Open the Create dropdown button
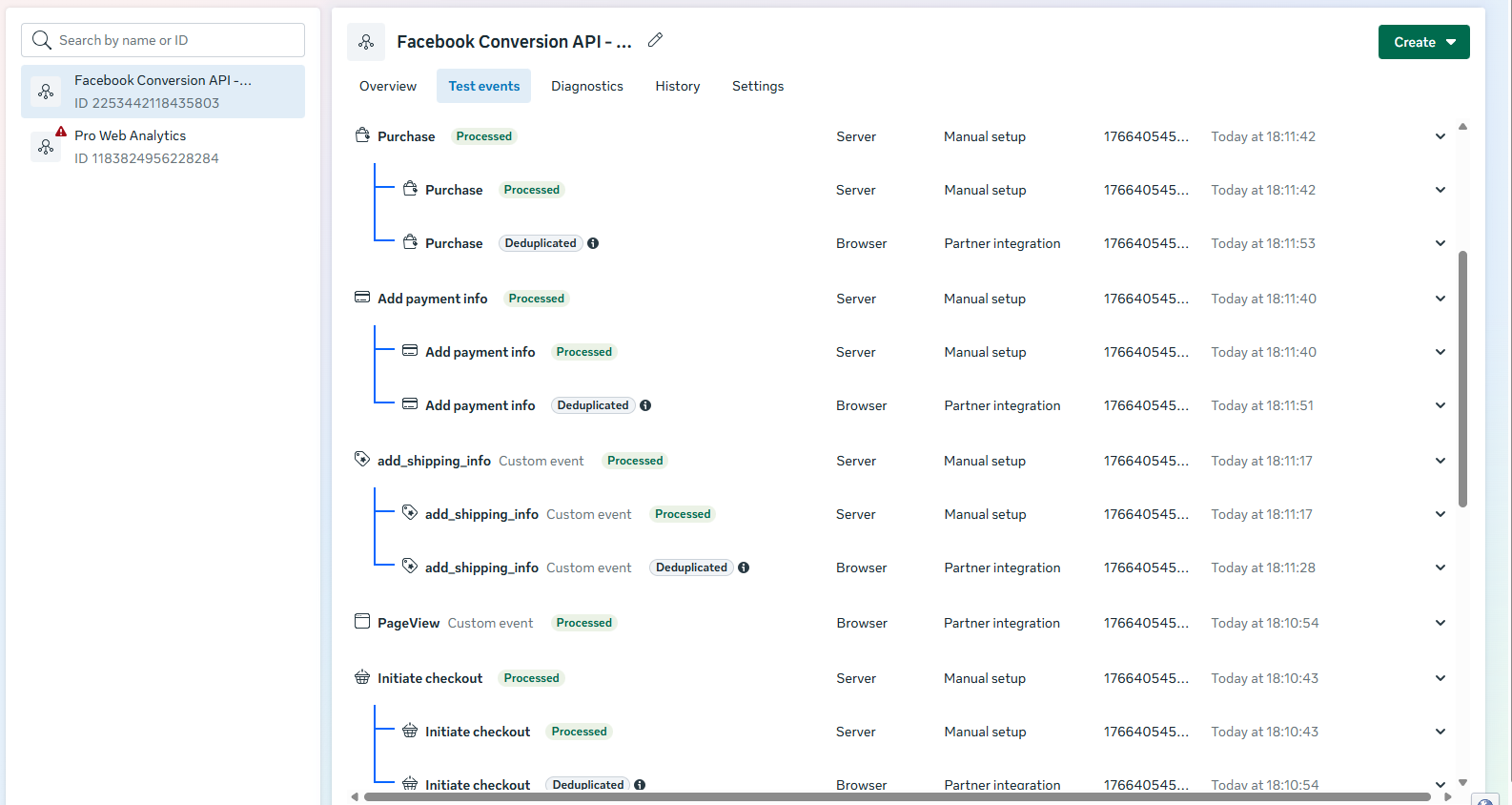1512x805 pixels. point(1423,42)
